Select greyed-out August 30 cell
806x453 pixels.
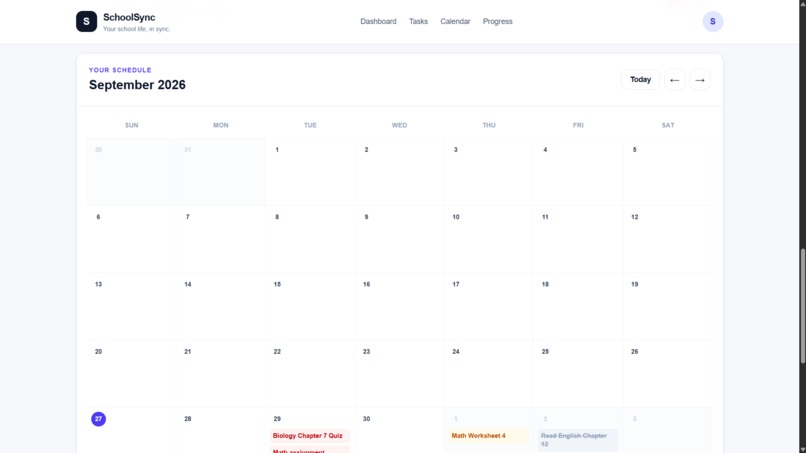(132, 172)
